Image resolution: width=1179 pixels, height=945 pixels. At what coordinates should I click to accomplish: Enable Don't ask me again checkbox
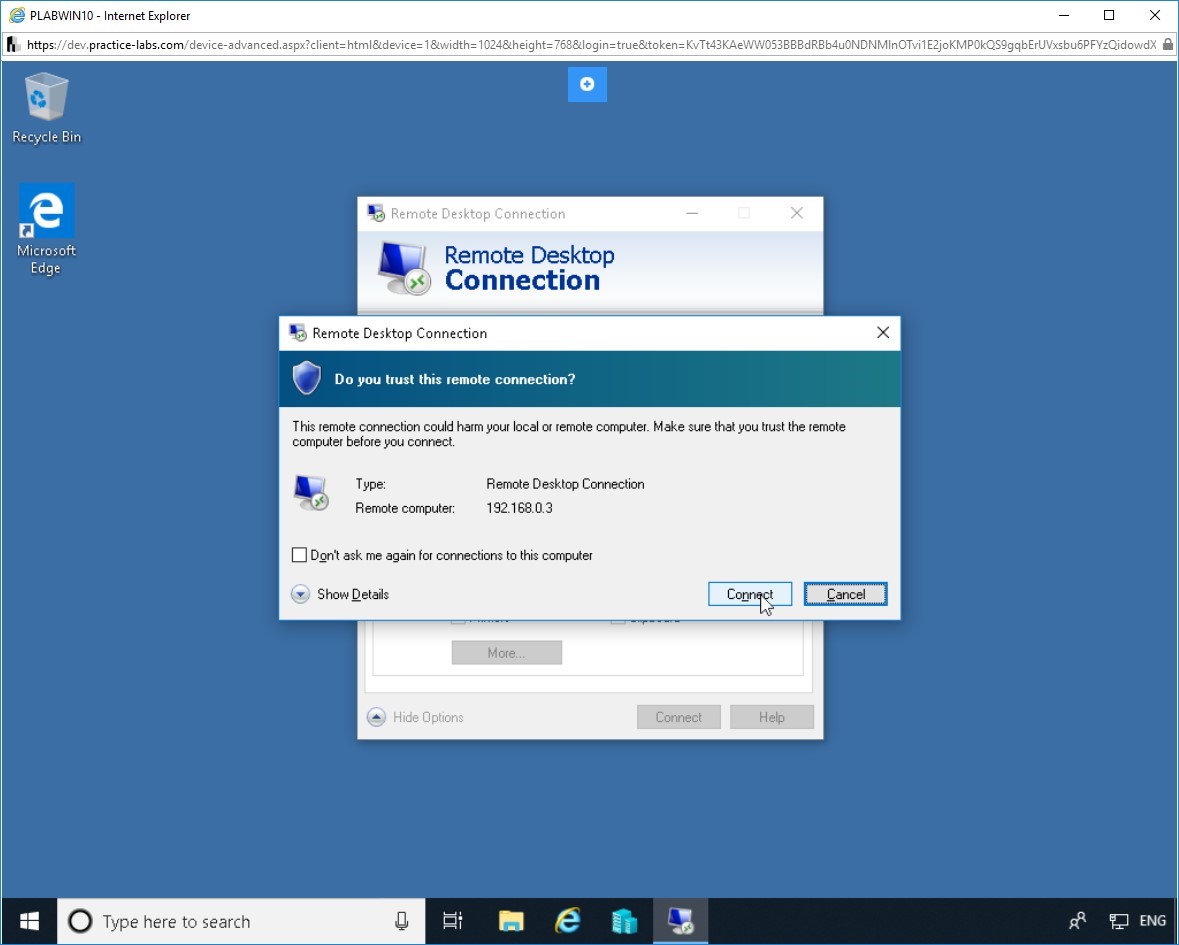299,555
